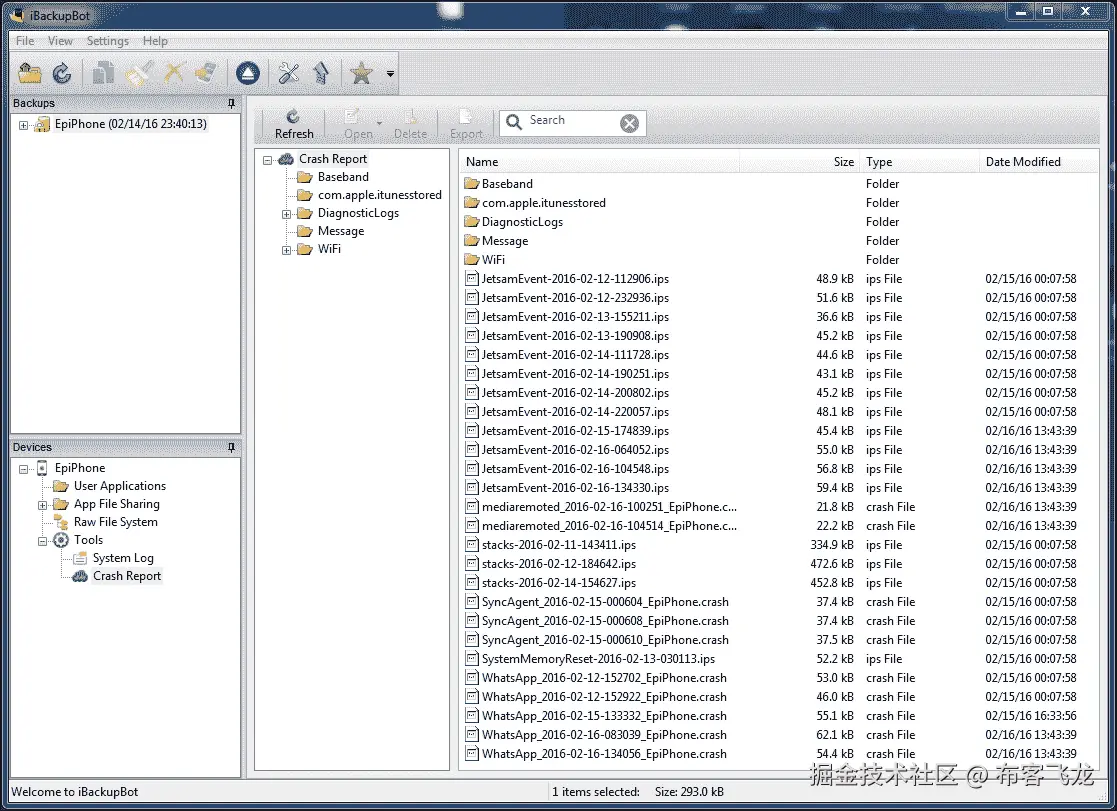Click file icon of WhatsApp_2016-02-16-134056_EpiPhone.crash

pyautogui.click(x=472, y=753)
